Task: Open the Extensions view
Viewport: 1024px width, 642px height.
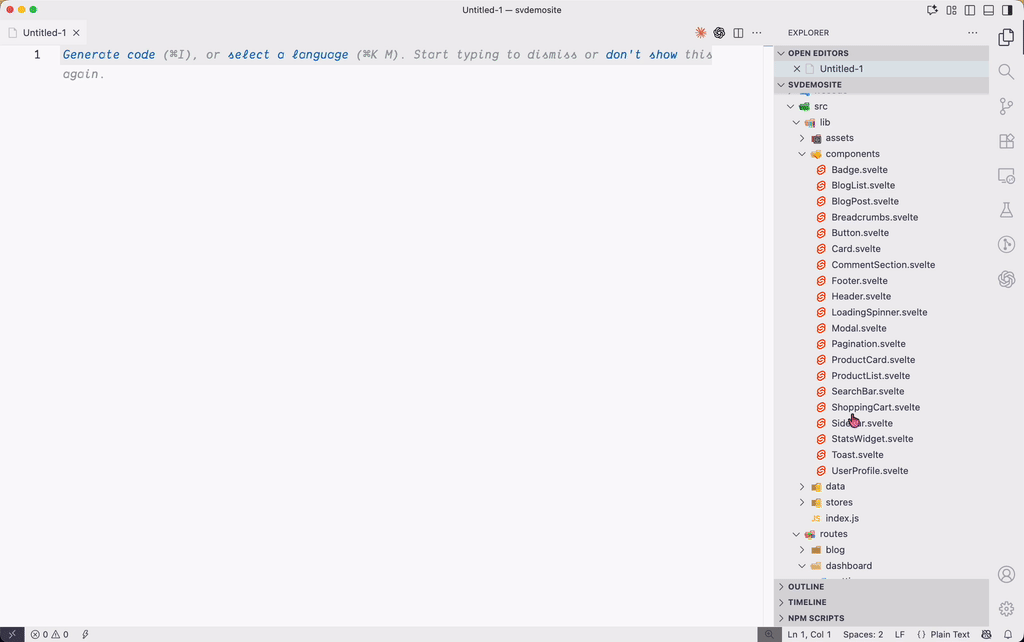Action: [x=1006, y=141]
